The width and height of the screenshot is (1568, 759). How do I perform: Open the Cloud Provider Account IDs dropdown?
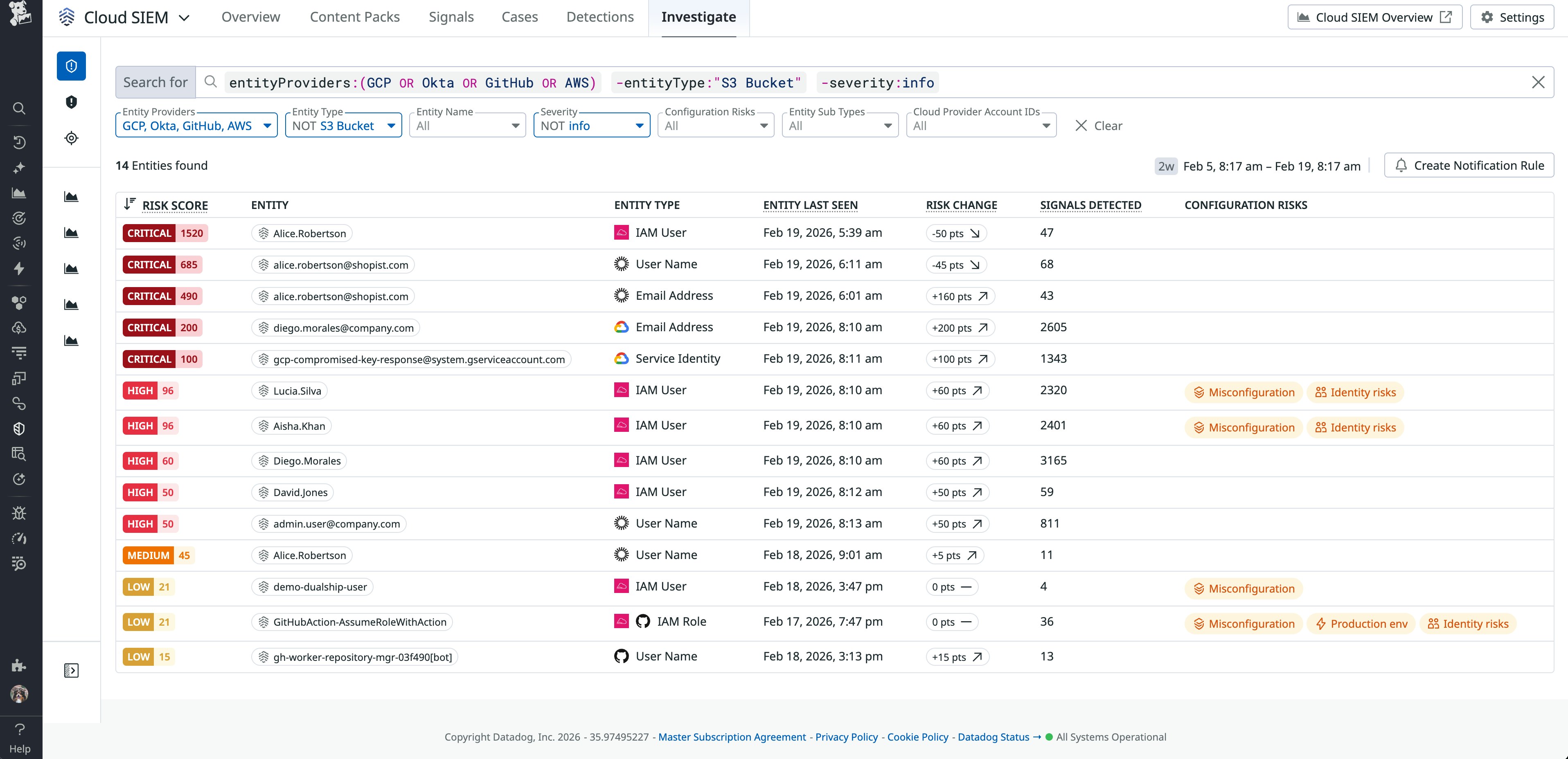tap(980, 125)
